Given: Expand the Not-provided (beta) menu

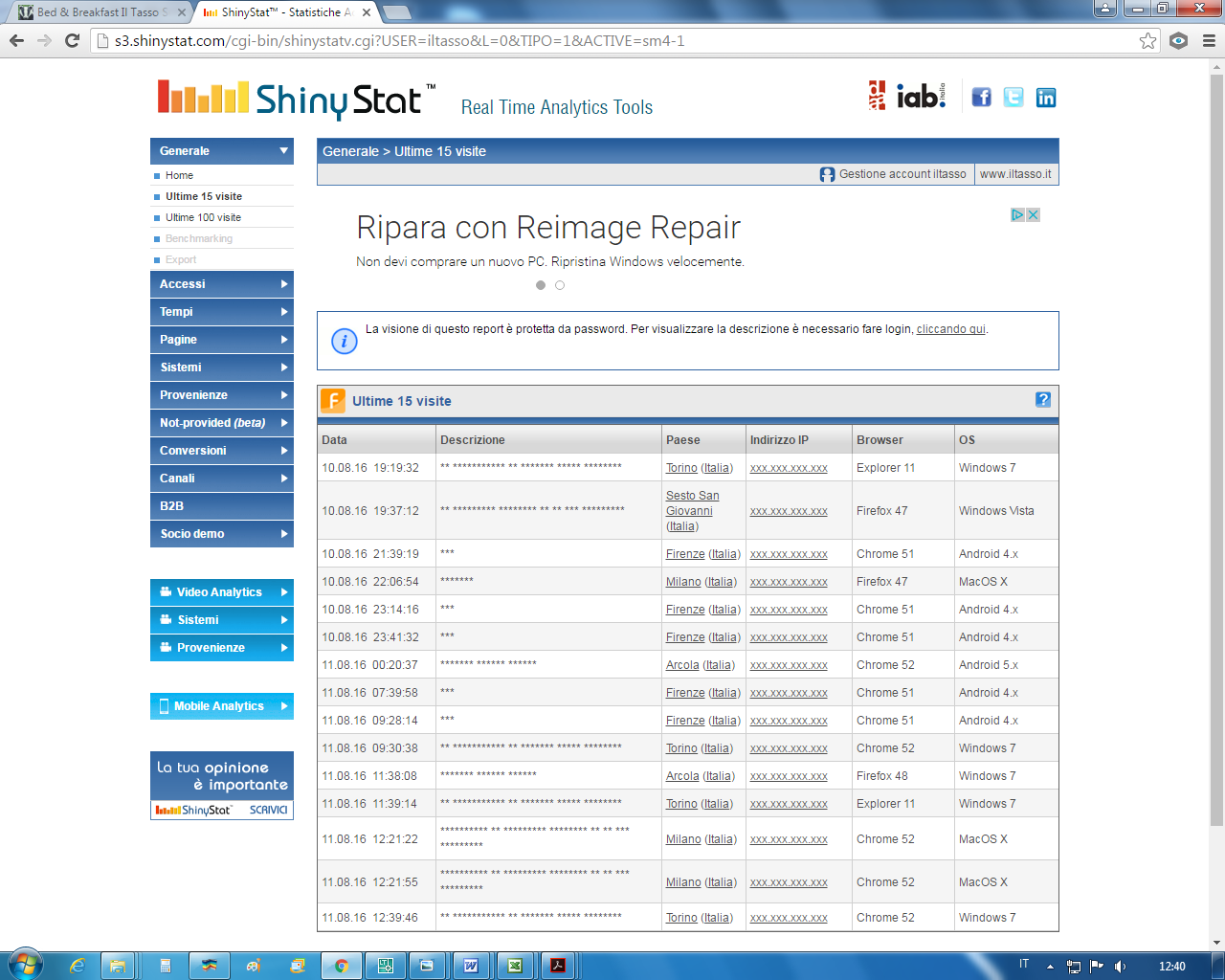Looking at the screenshot, I should pos(222,423).
